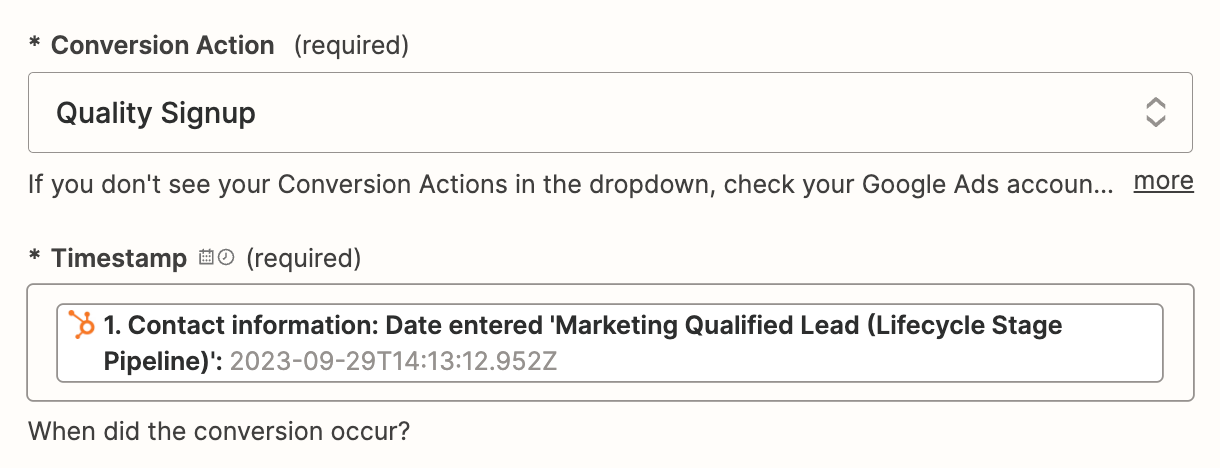Click the "When did the conversion occur?" hint
The image size is (1220, 468).
[219, 433]
